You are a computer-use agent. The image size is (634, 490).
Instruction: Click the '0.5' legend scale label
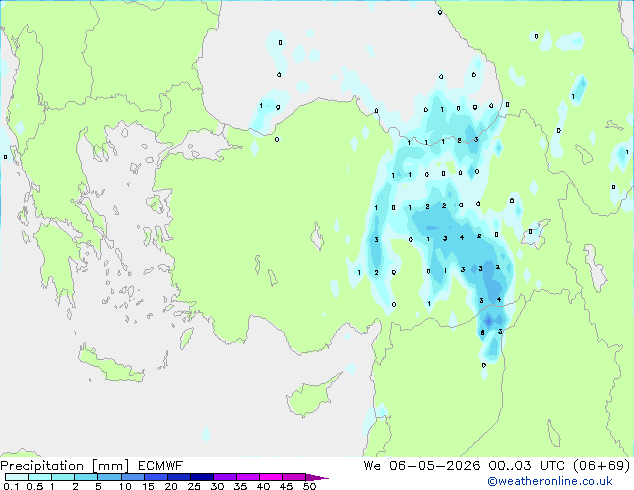click(x=34, y=486)
